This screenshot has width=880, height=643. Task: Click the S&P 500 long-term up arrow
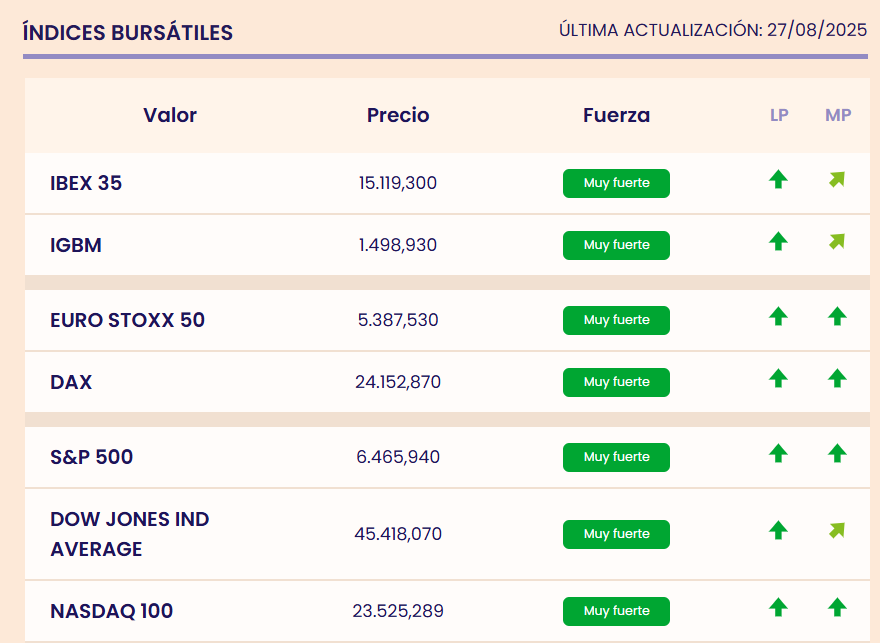pos(778,453)
